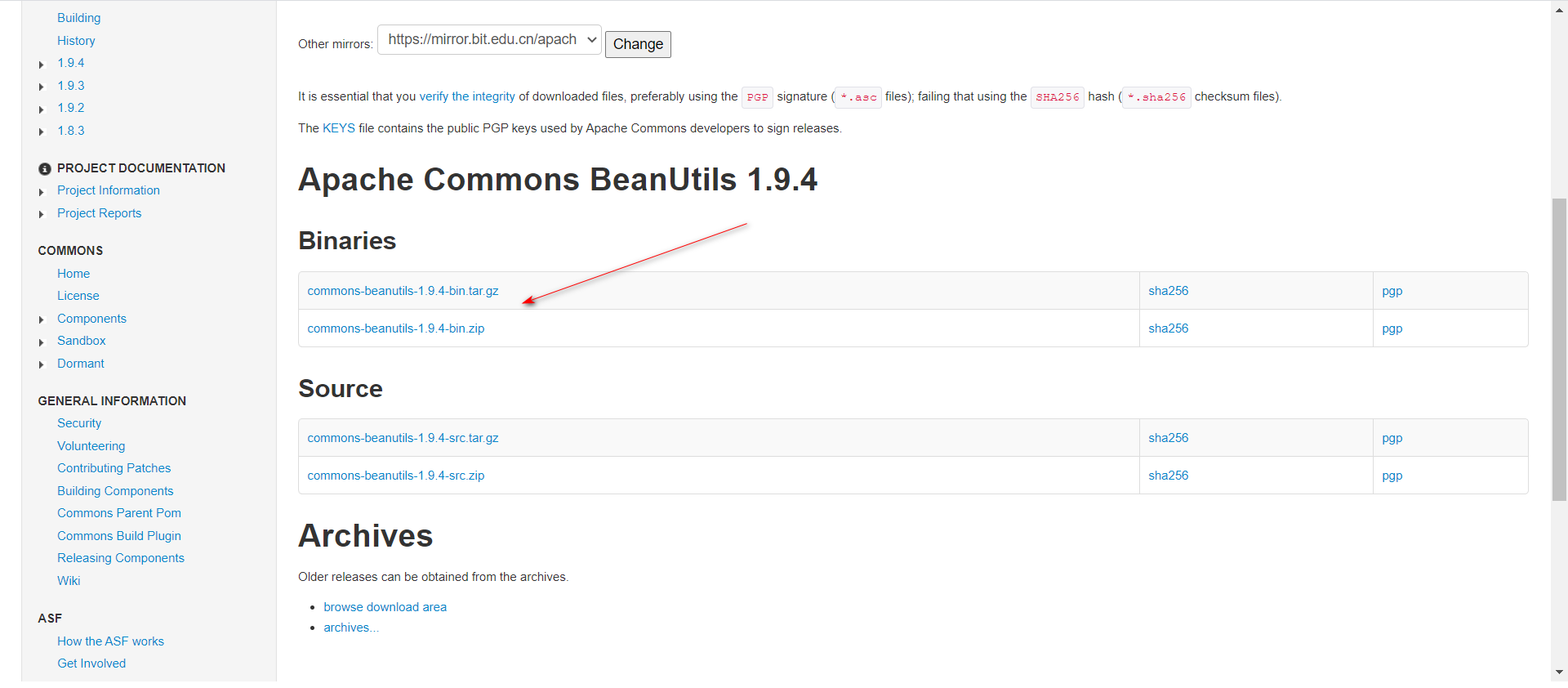Open sha256 for the bin.tar.gz file
Screen dimensions: 1568x688
tap(1168, 291)
